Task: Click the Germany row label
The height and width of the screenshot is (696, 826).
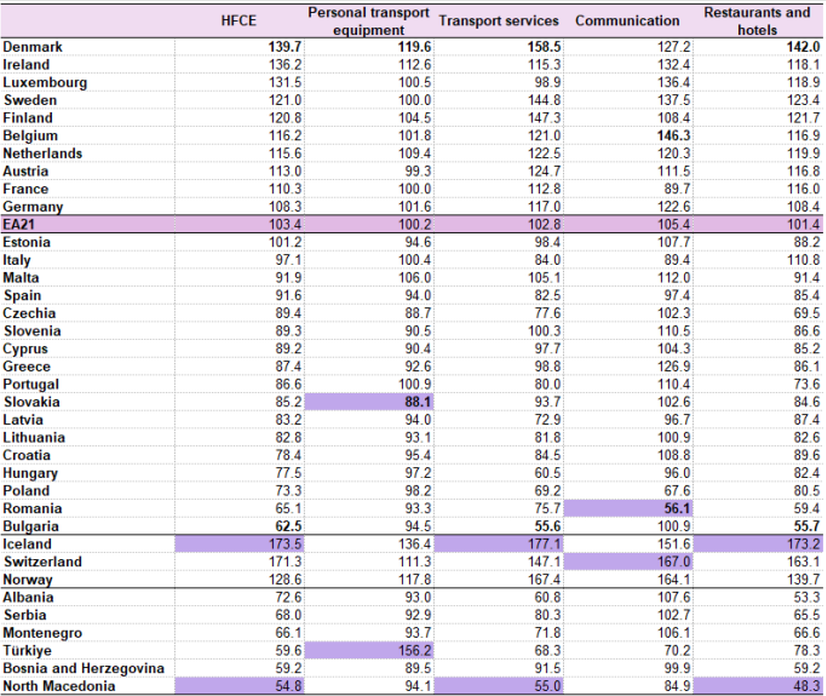Action: click(x=33, y=207)
